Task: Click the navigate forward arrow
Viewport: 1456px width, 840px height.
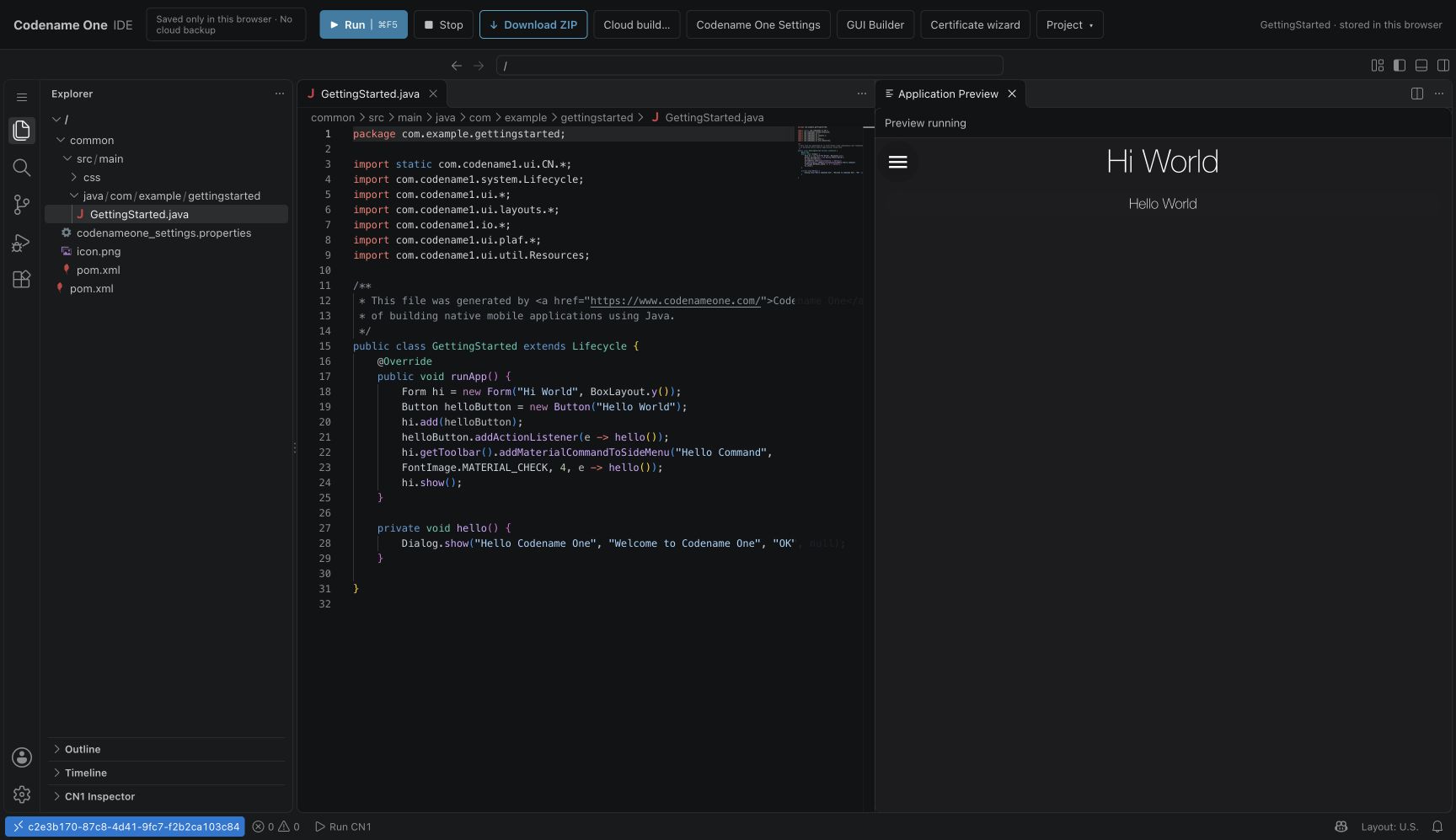Action: point(479,66)
